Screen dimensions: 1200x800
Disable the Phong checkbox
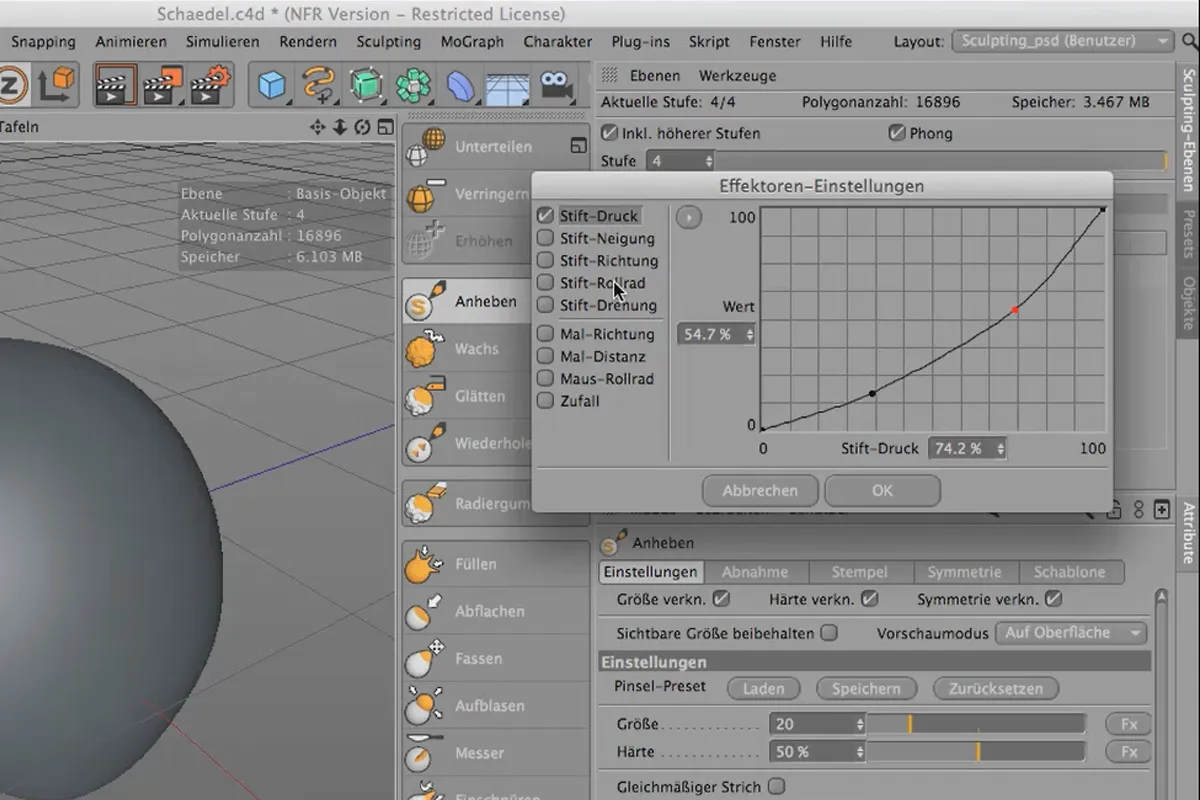[x=896, y=133]
